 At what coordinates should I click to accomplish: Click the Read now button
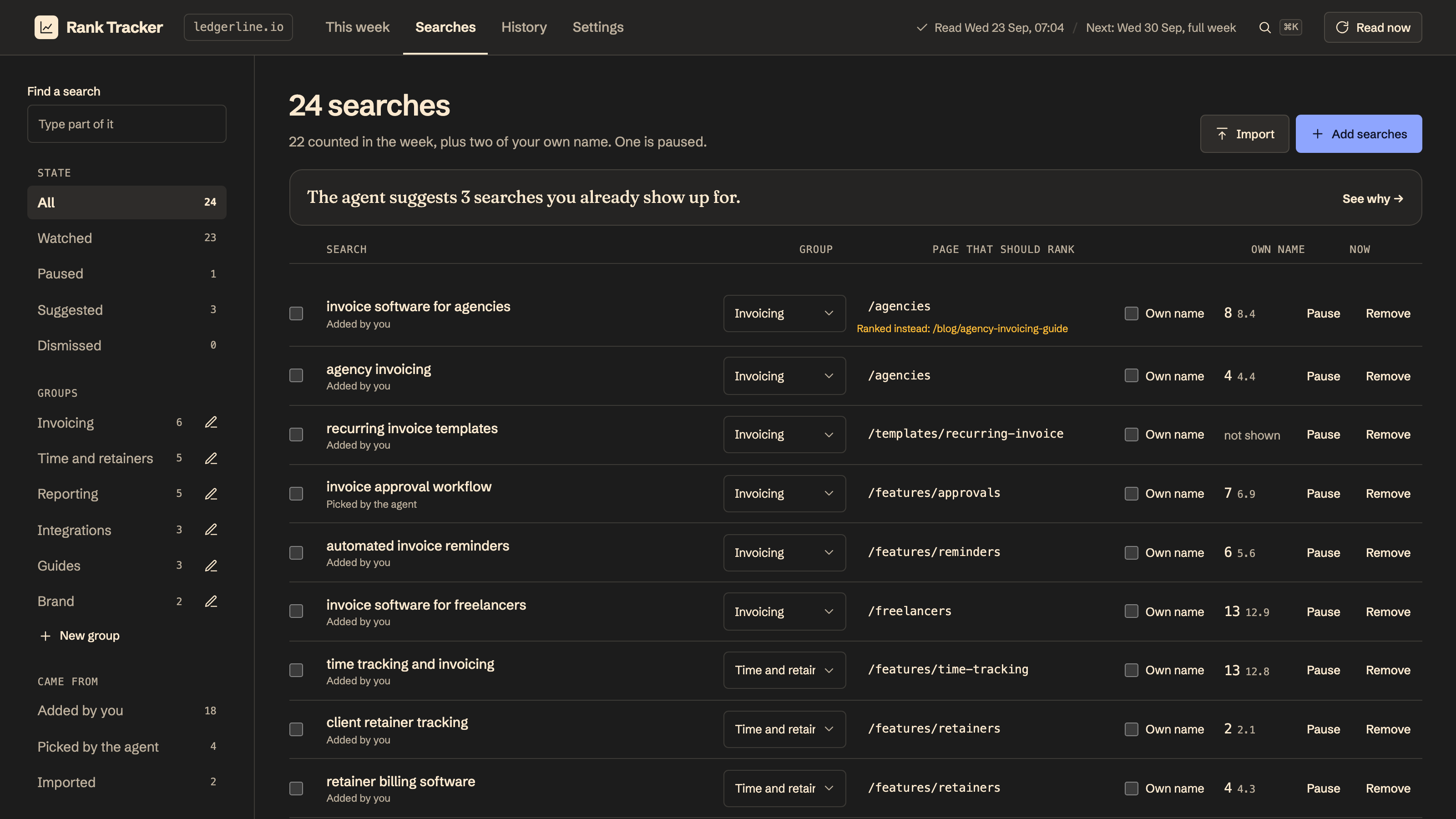tap(1373, 27)
